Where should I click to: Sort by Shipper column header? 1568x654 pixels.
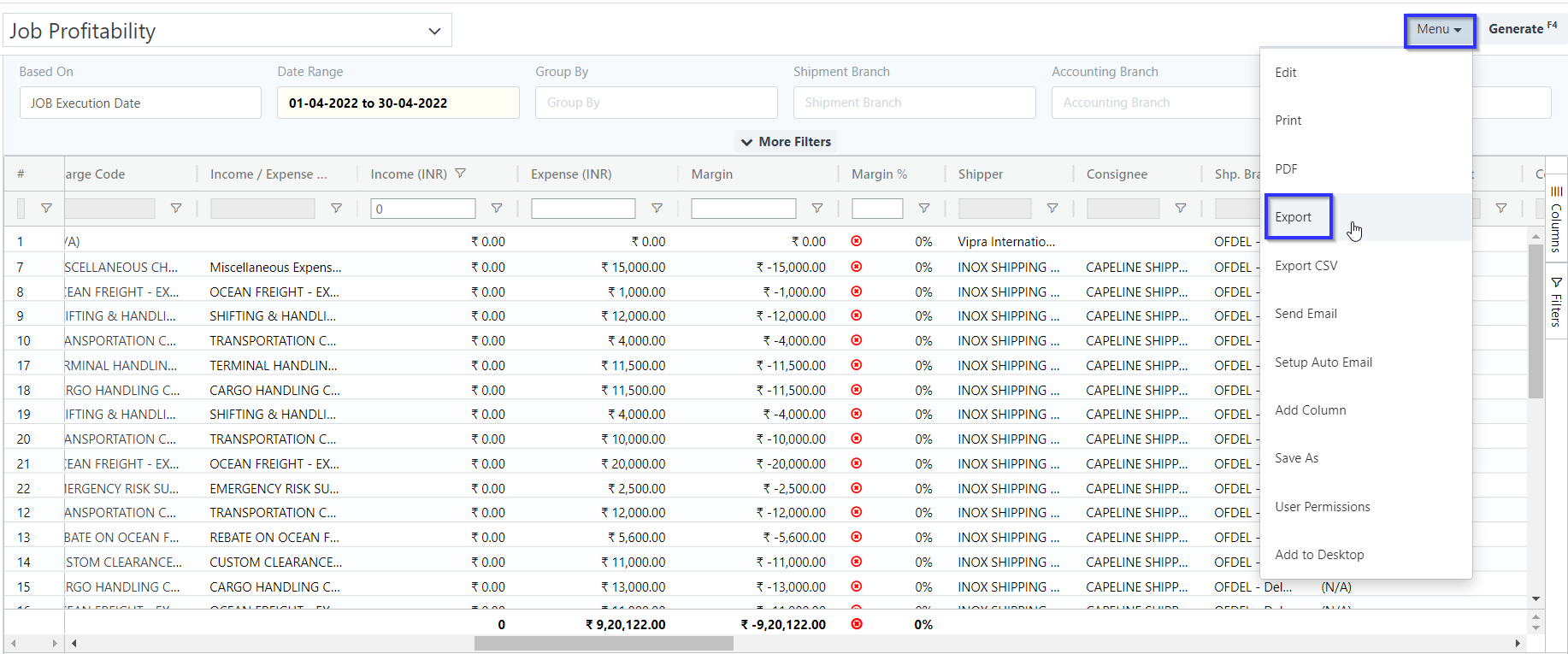981,174
